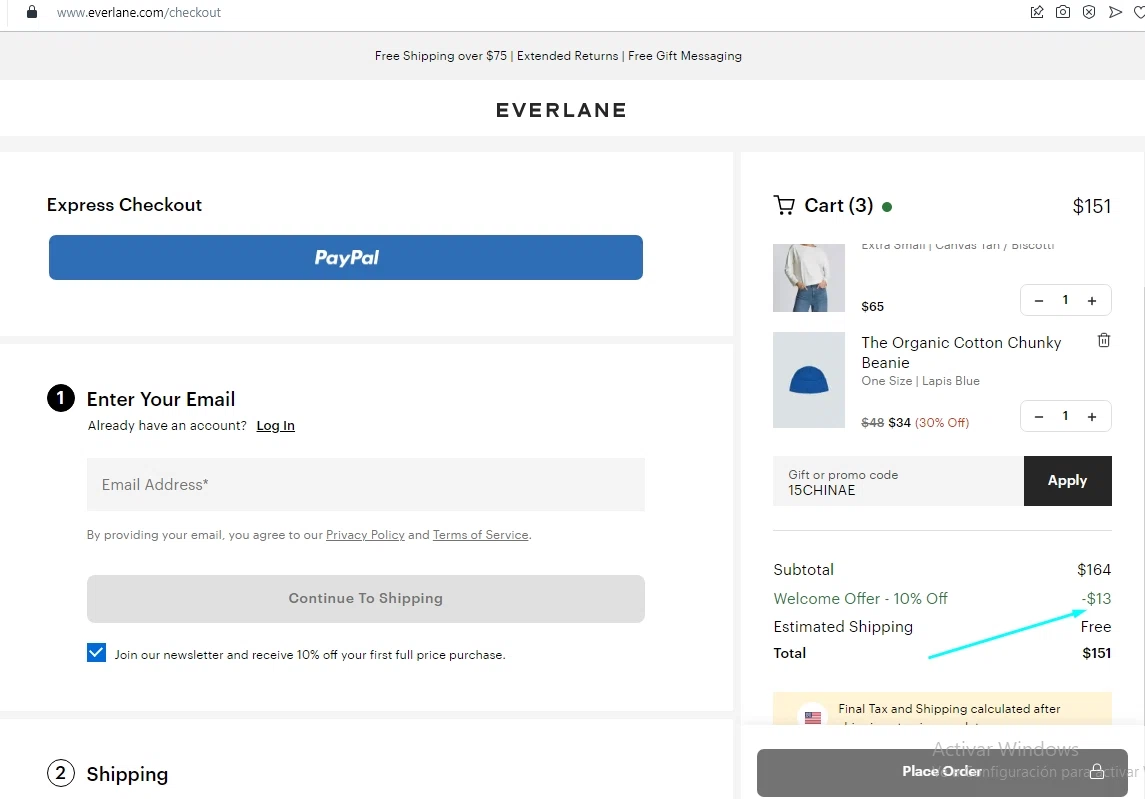Click the Subtotal $164 amount
The height and width of the screenshot is (799, 1145).
point(1094,570)
